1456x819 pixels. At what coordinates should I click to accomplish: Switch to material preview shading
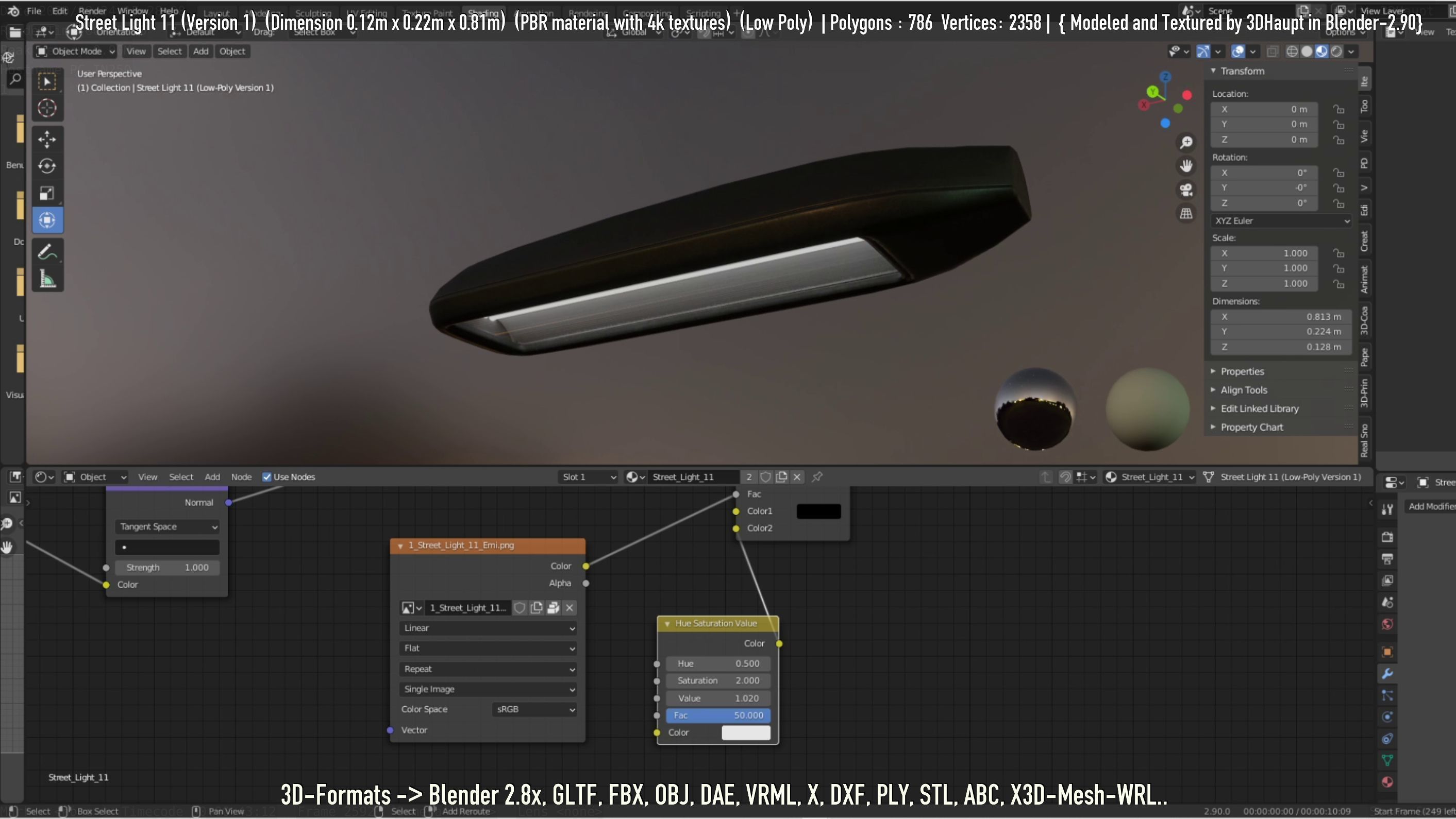(1321, 52)
